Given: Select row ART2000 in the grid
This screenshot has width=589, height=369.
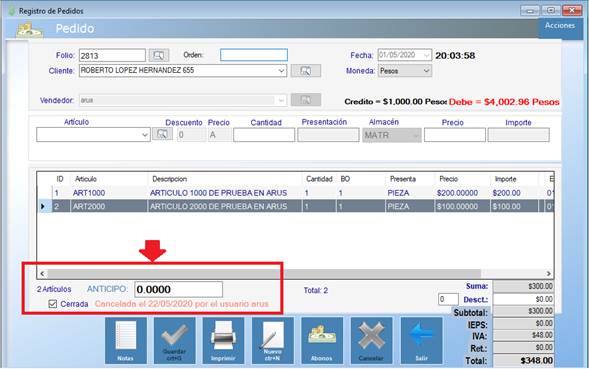Looking at the screenshot, I should coord(295,206).
